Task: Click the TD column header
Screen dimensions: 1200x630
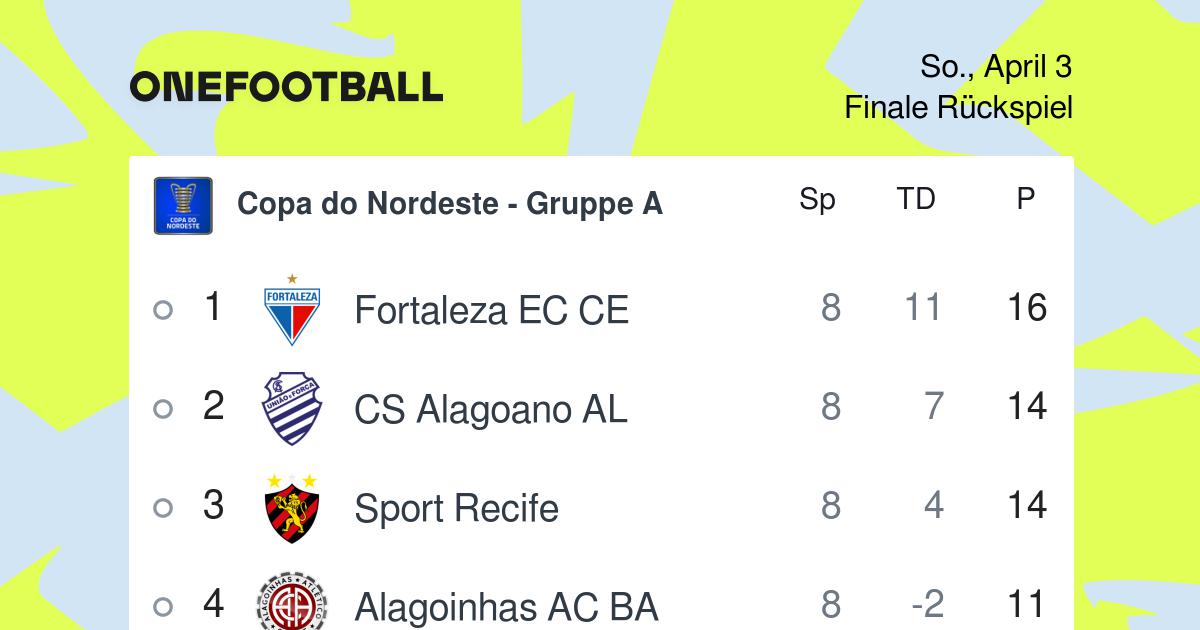Action: 915,200
